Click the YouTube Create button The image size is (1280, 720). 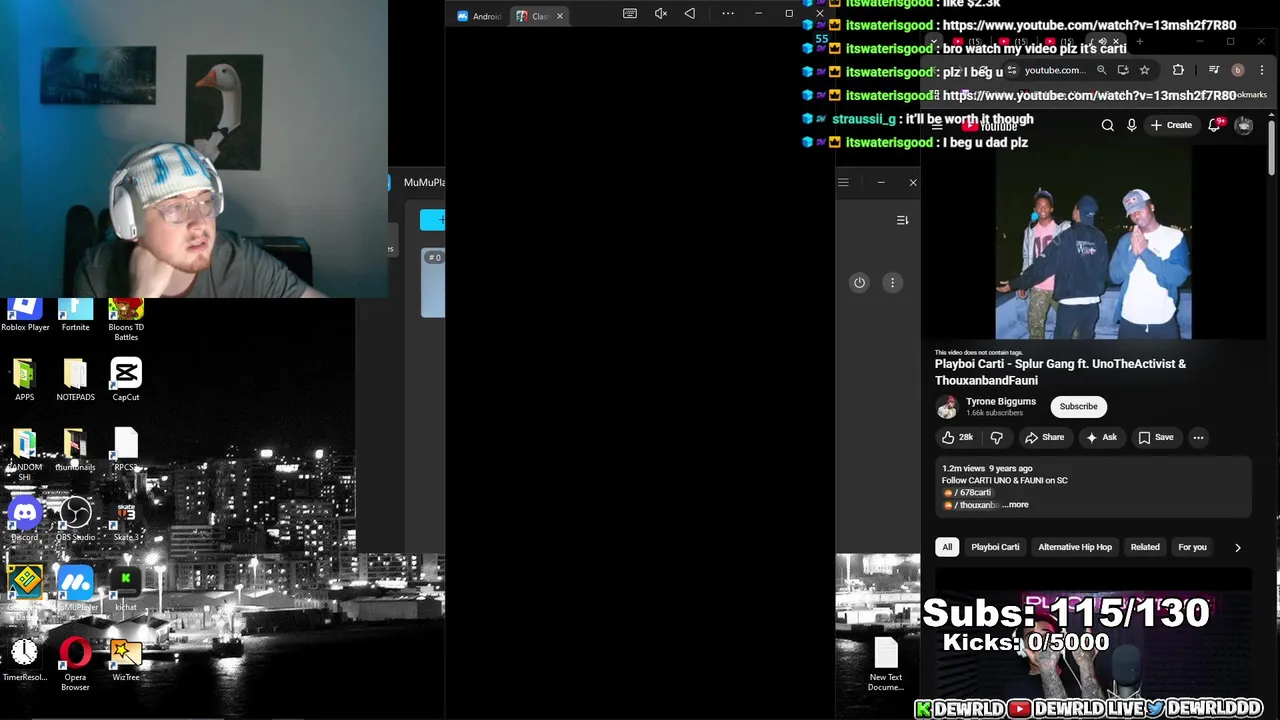pyautogui.click(x=1171, y=126)
